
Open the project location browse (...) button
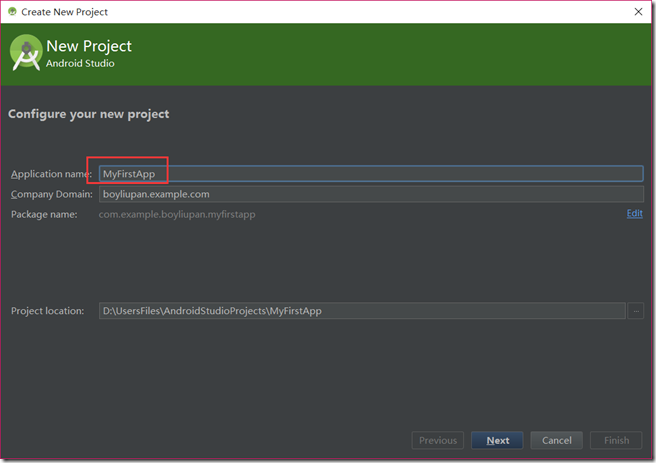635,311
